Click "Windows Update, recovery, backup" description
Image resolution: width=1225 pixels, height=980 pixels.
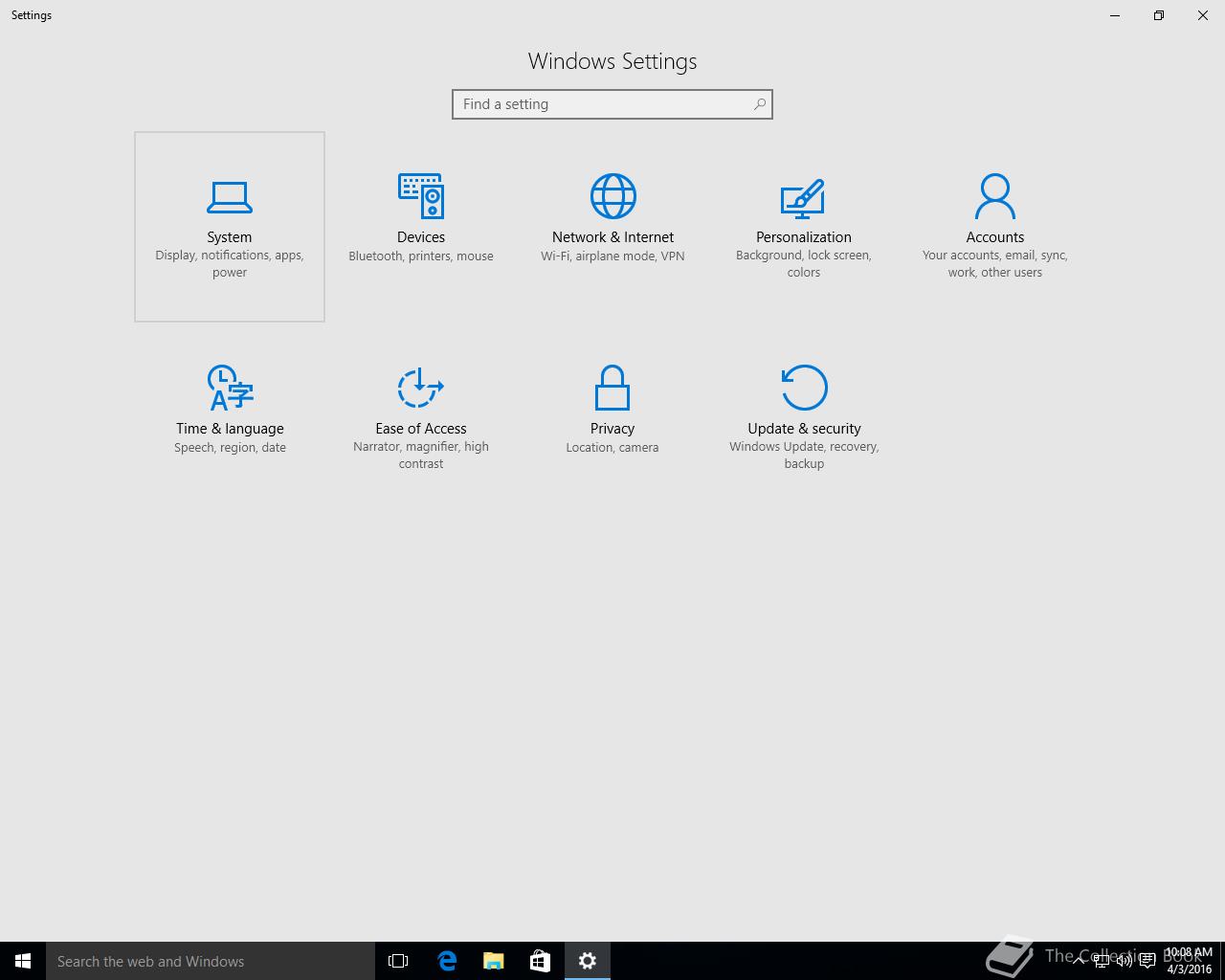click(804, 456)
